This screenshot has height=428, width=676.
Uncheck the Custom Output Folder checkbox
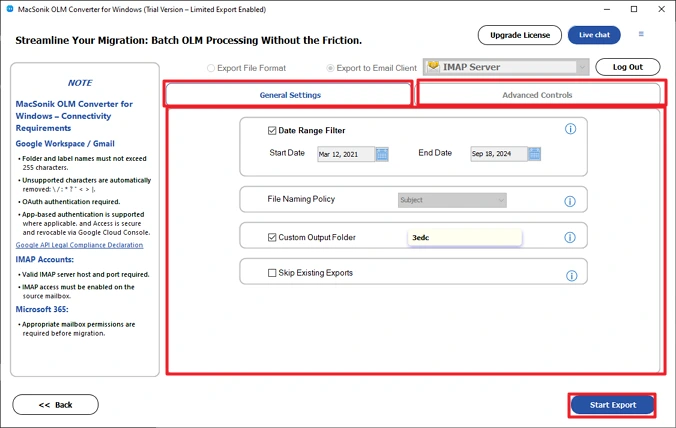(272, 237)
